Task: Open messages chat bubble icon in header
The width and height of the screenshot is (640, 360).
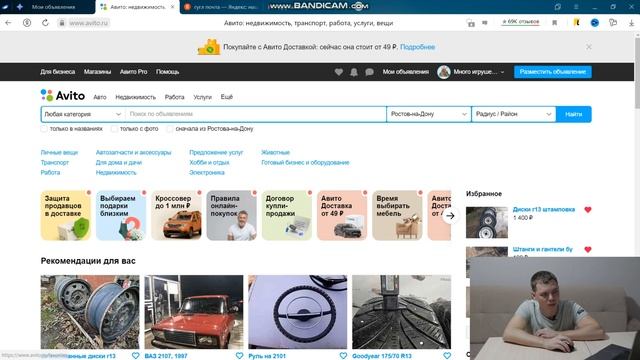Action: pos(369,72)
